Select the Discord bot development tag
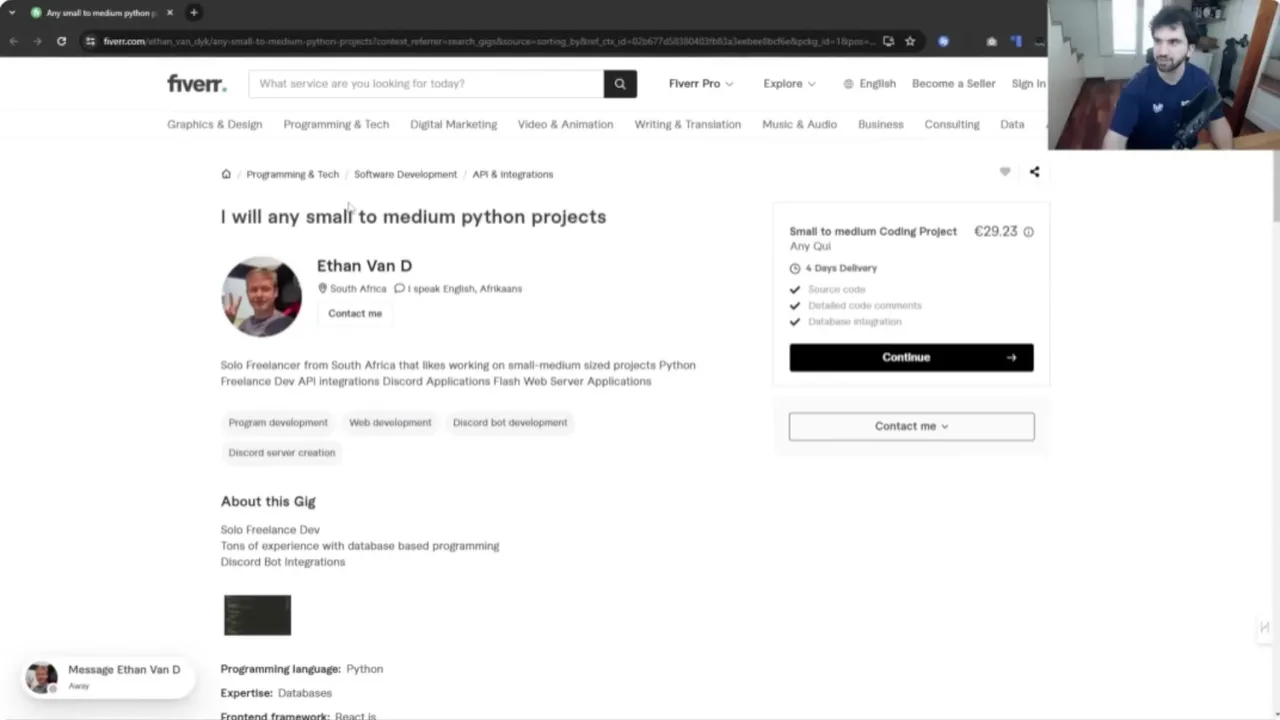1280x720 pixels. point(510,422)
